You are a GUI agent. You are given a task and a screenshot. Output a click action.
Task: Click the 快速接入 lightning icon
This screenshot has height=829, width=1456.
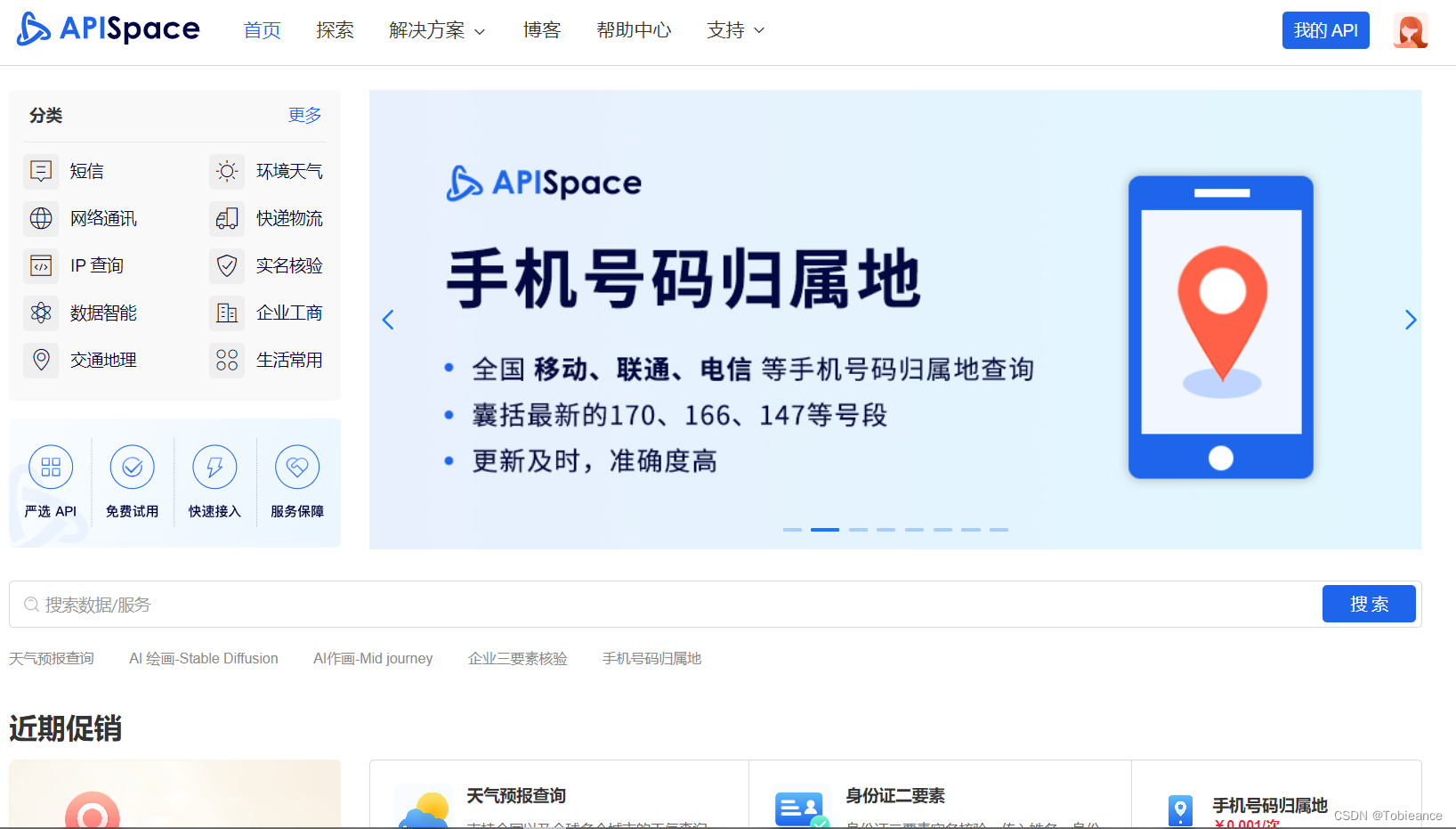coord(214,467)
